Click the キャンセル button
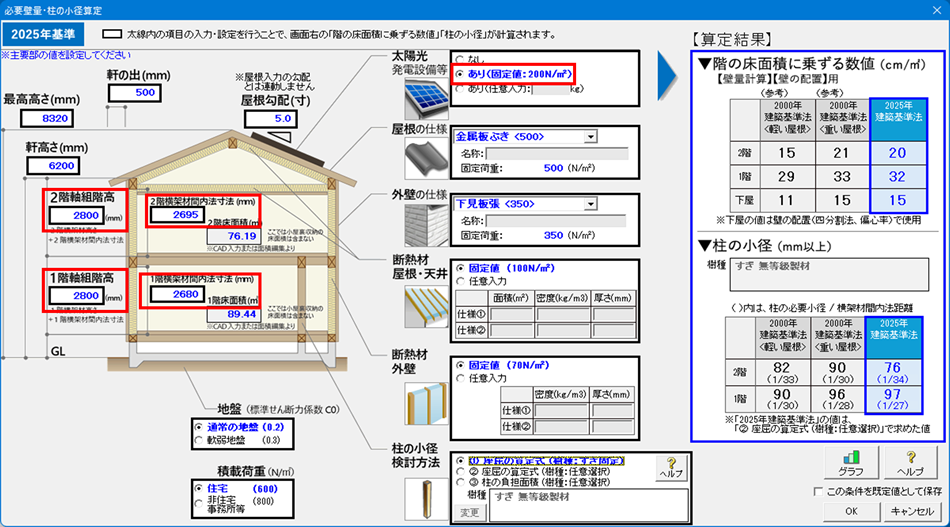Screen dimensions: 950x527 pyautogui.click(x=912, y=511)
